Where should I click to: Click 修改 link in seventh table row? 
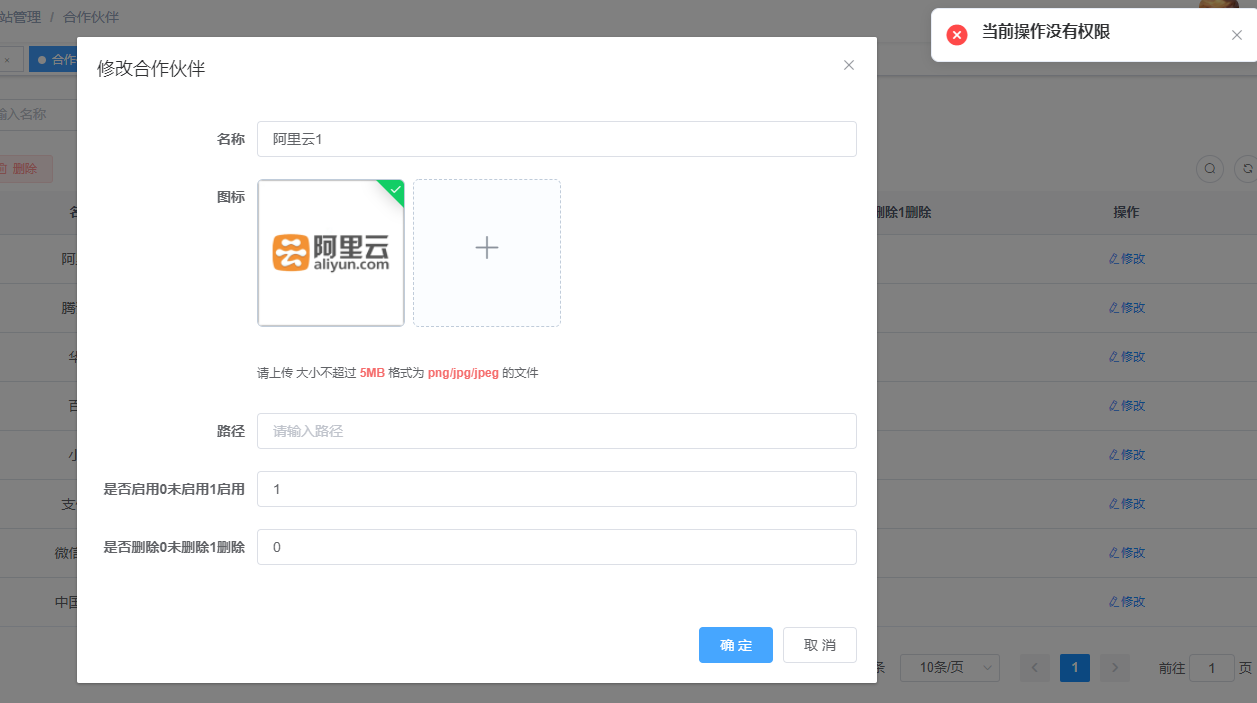[x=1127, y=552]
